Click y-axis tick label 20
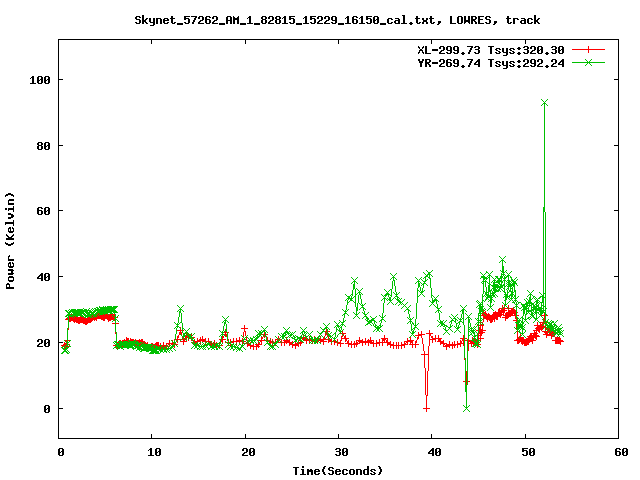The width and height of the screenshot is (640, 480). tap(44, 343)
